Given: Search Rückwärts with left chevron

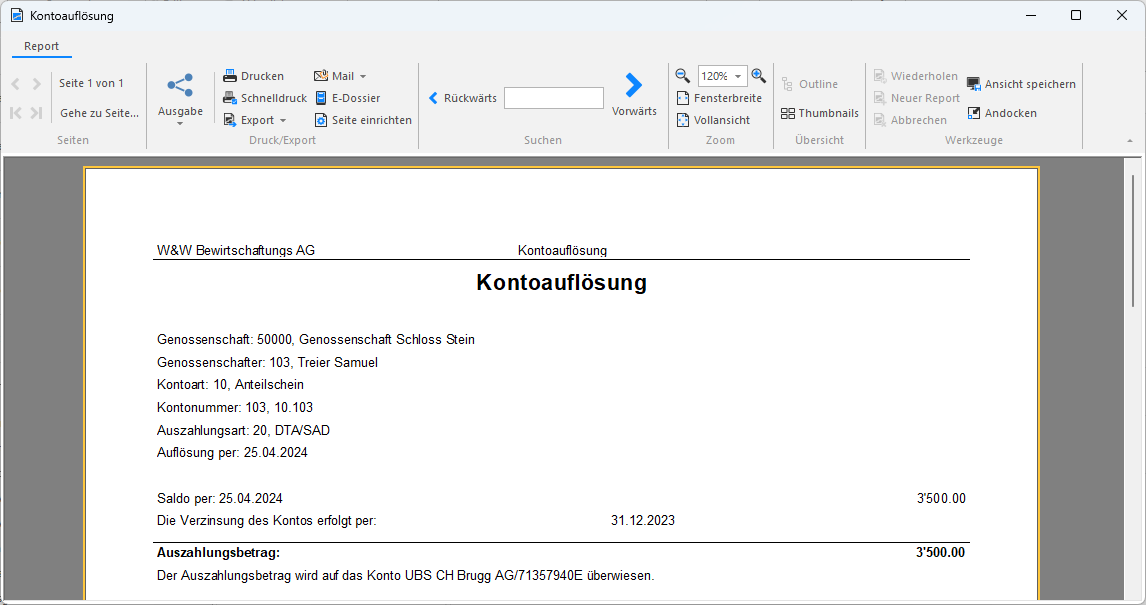Looking at the screenshot, I should pyautogui.click(x=463, y=98).
